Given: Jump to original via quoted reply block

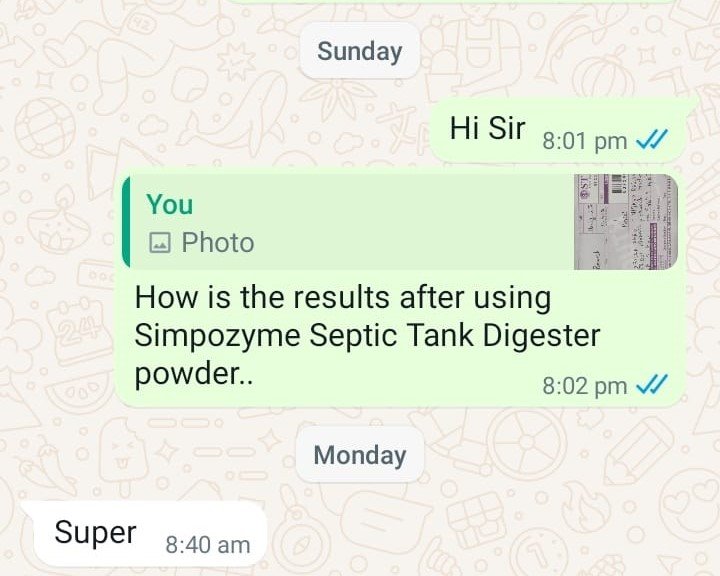Looking at the screenshot, I should click(400, 221).
